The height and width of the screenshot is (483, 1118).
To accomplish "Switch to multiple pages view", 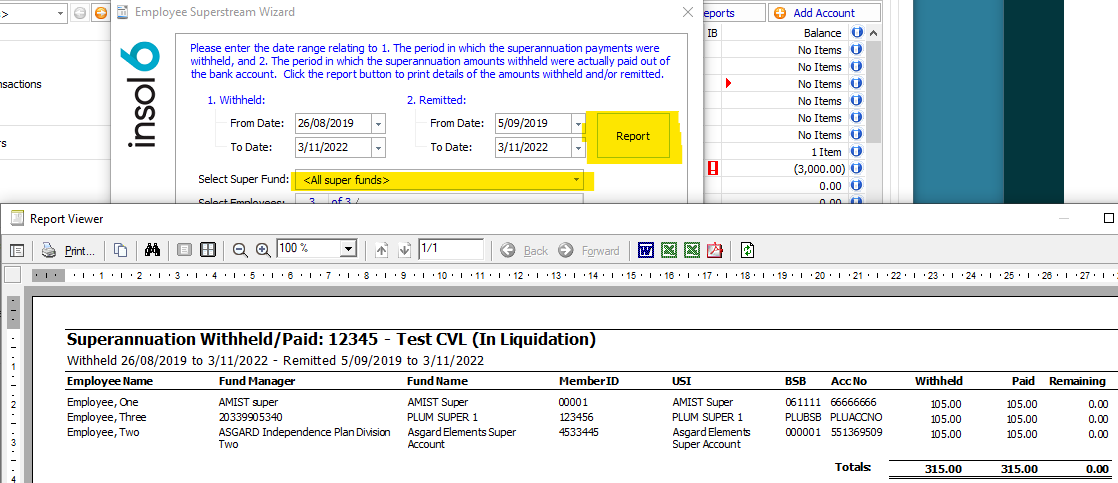I will click(x=208, y=250).
